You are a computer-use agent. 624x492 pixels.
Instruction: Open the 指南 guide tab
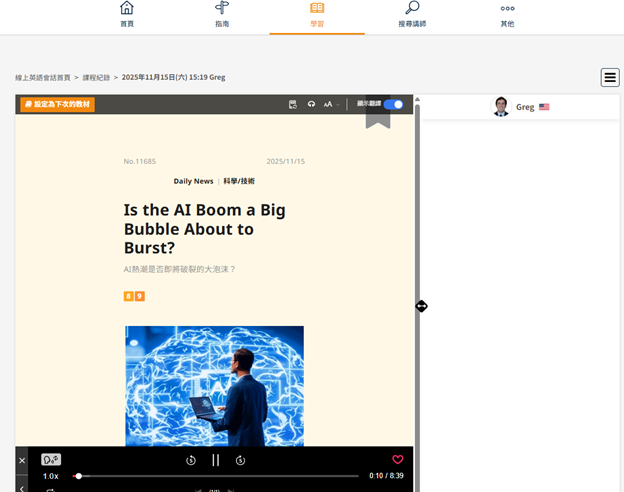coord(222,15)
